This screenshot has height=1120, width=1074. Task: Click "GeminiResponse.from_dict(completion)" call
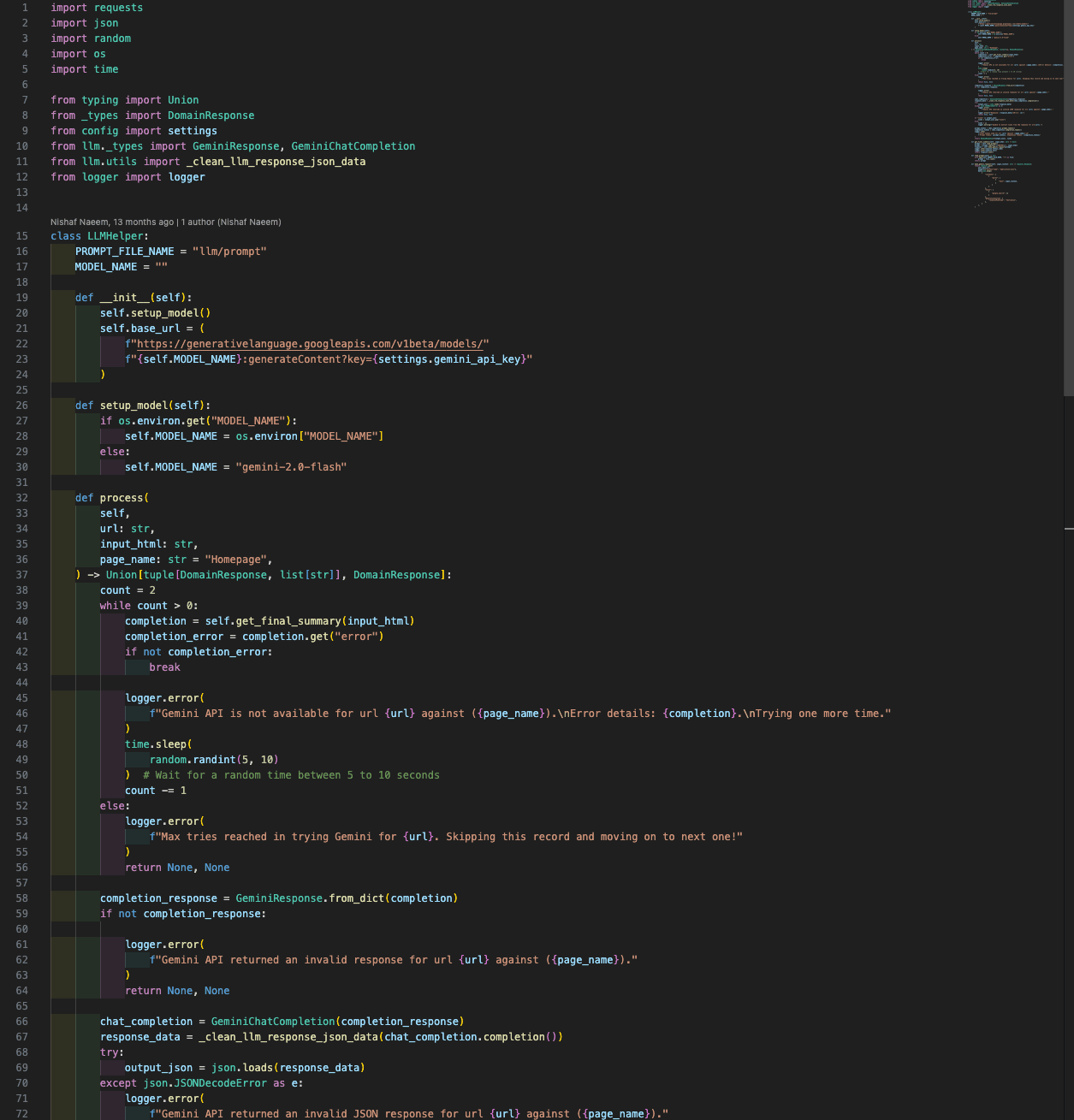tap(347, 898)
